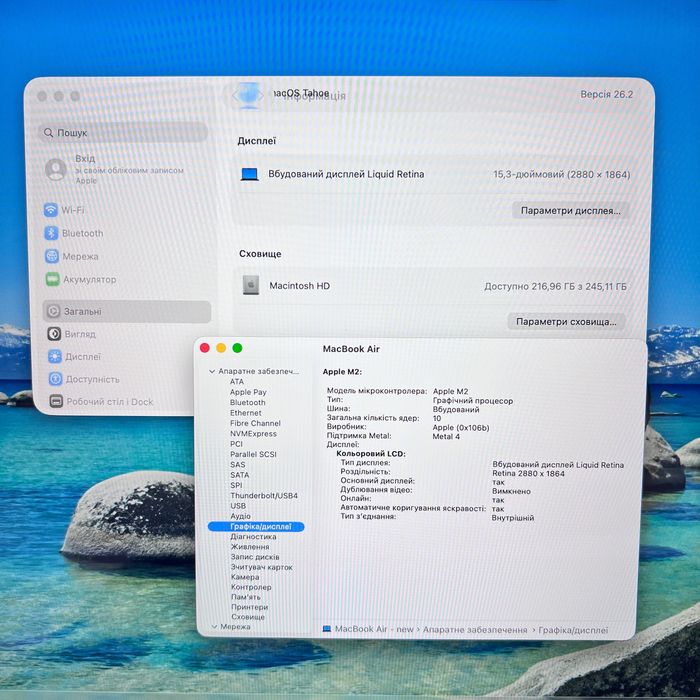Click the Apple account avatar icon
700x700 pixels.
coord(56,170)
